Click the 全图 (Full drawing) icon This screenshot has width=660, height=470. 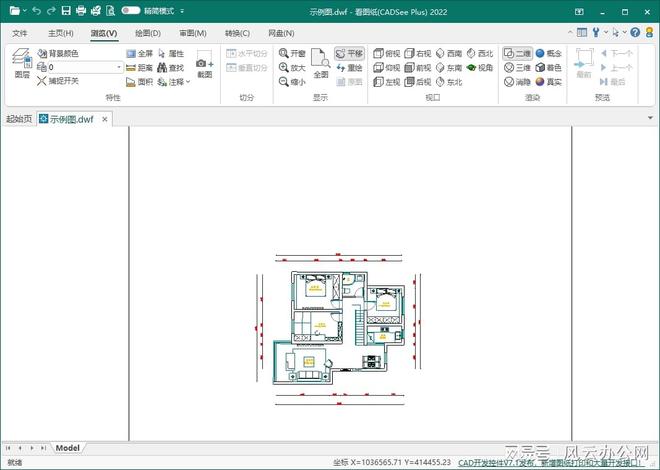pos(320,64)
